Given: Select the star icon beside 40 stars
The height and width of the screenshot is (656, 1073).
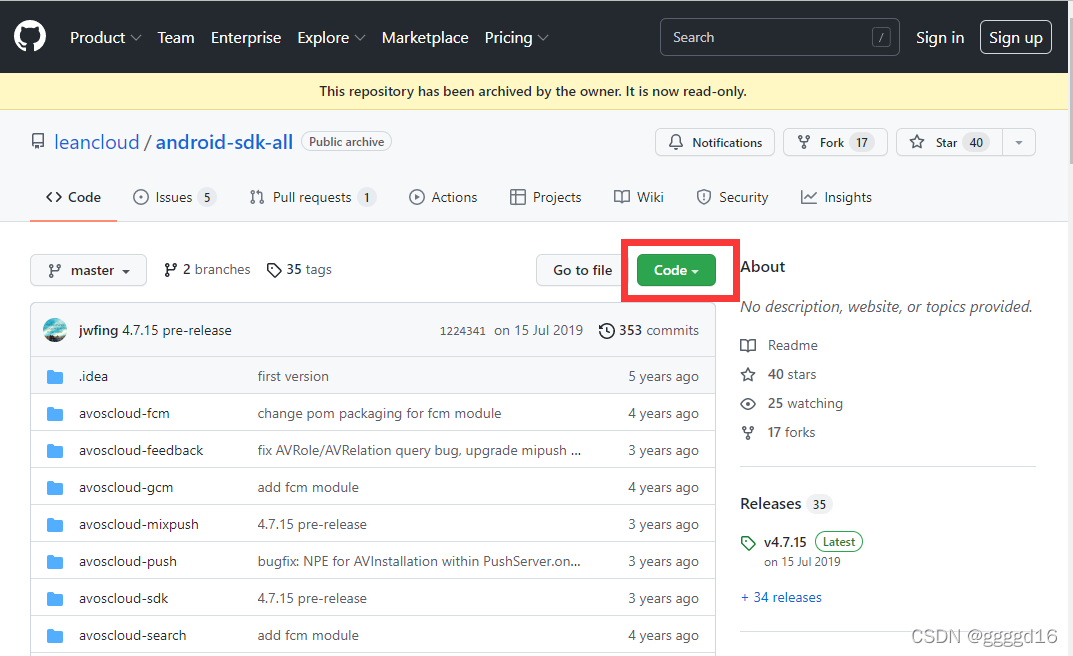Looking at the screenshot, I should (x=748, y=374).
